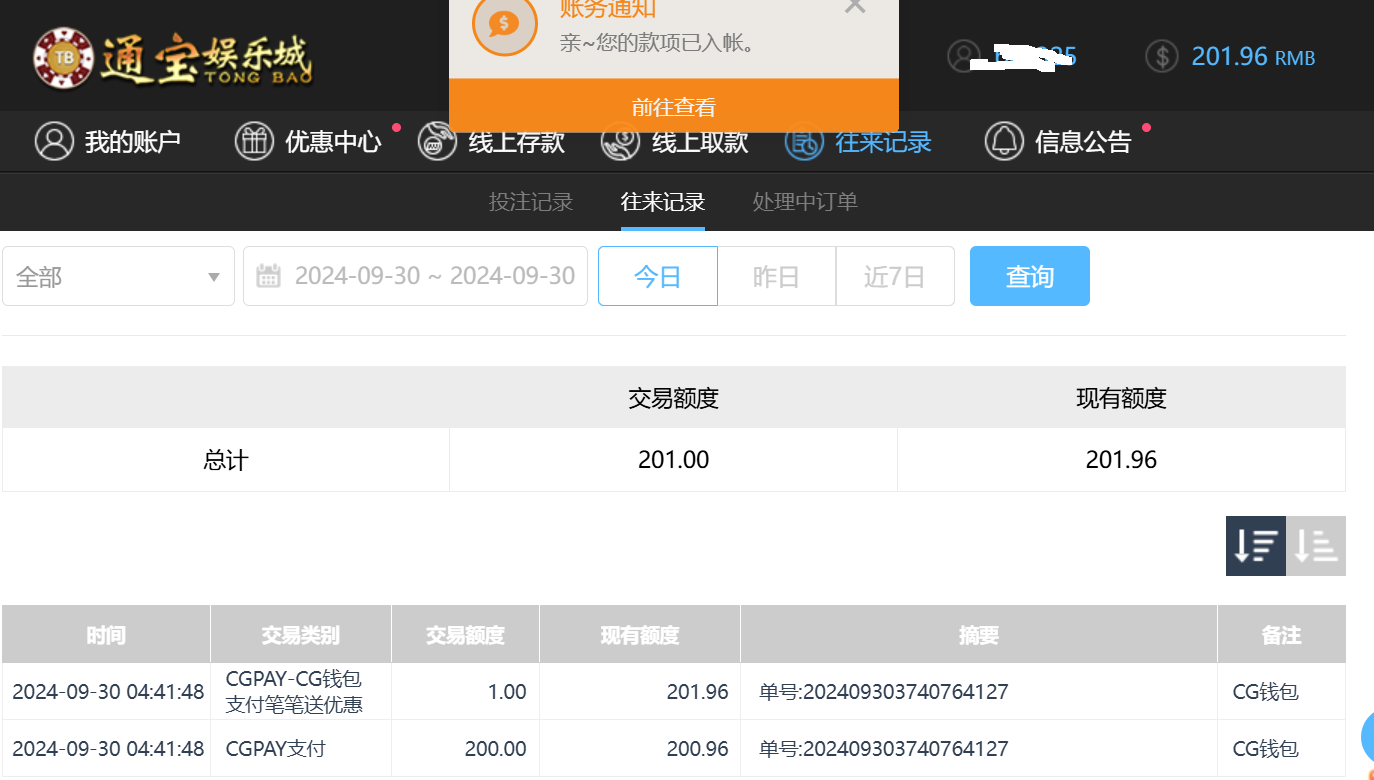The height and width of the screenshot is (780, 1374).
Task: Open the promotions center gift icon
Action: coord(254,142)
